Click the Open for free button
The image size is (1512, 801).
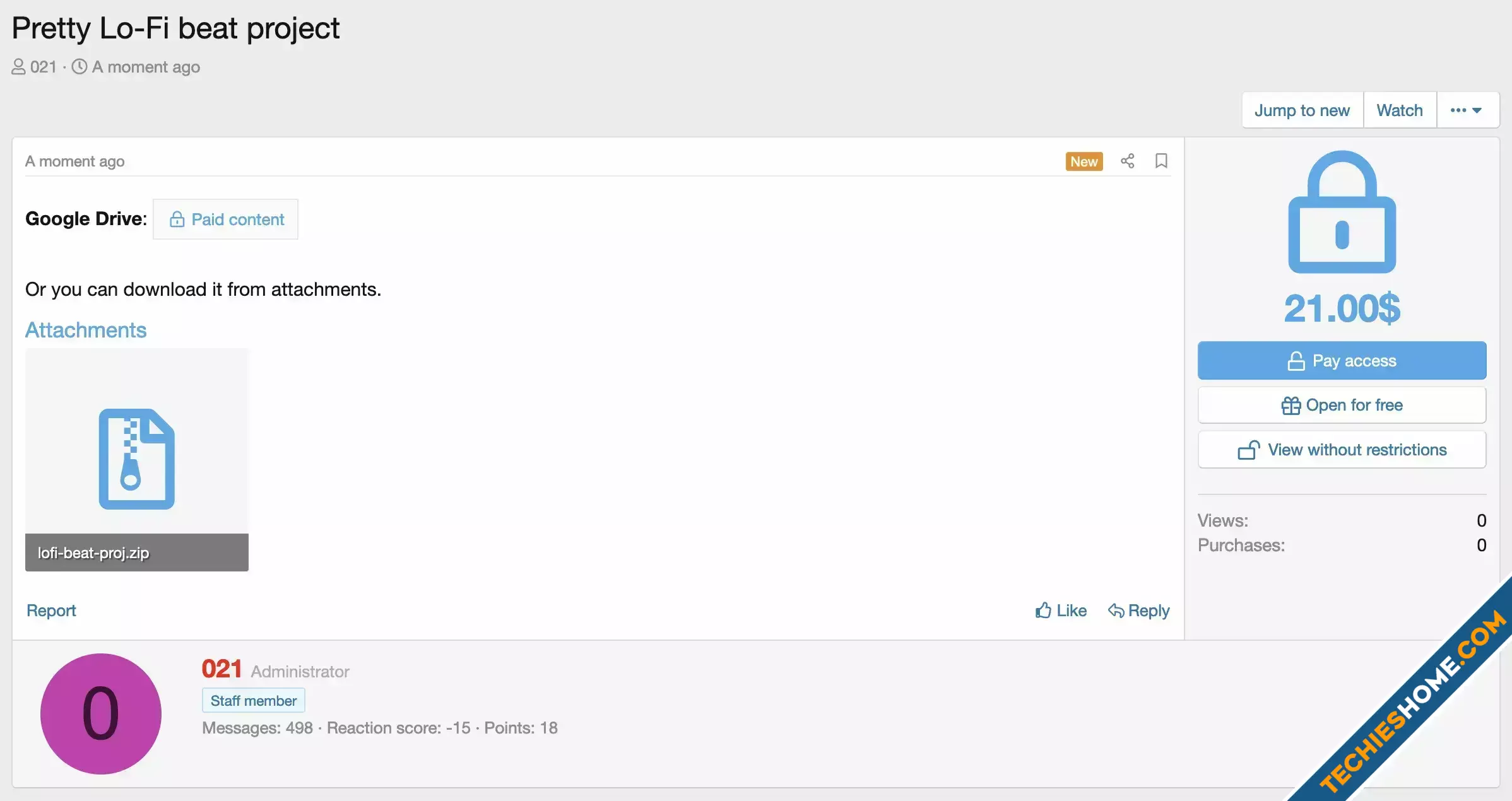(1342, 405)
